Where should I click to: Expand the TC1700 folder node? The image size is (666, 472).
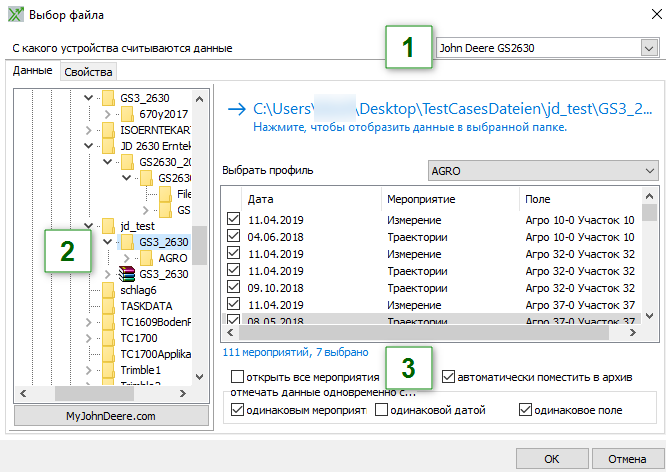coord(88,338)
